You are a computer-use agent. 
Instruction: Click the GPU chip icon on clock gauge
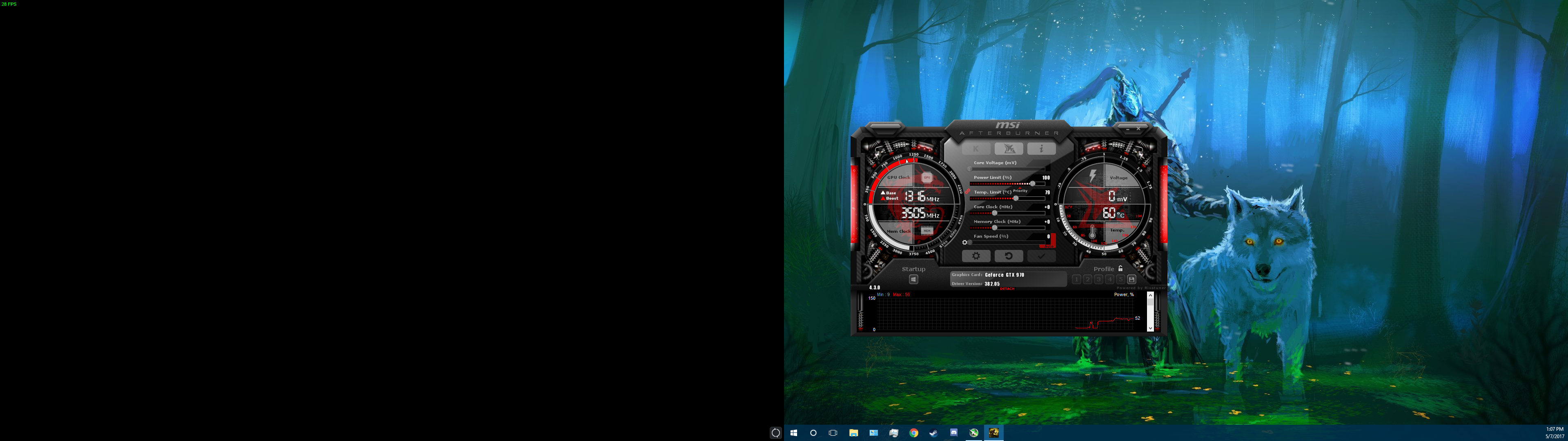click(x=927, y=177)
